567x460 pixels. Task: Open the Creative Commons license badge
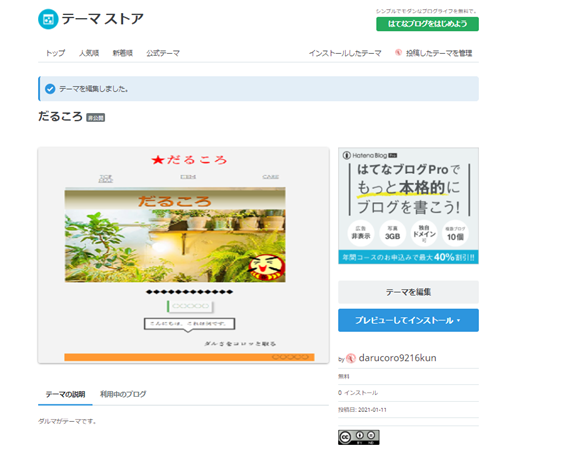tap(359, 437)
